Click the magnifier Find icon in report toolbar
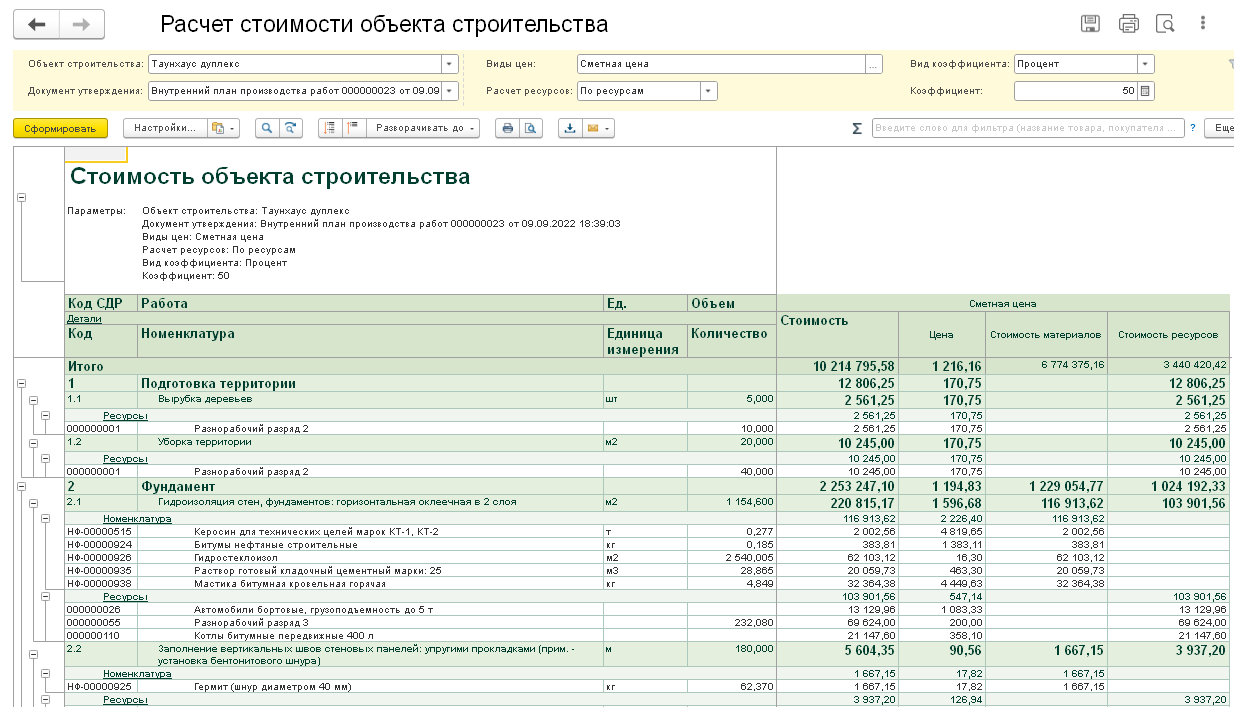Viewport: 1234px width, 707px height. [267, 128]
